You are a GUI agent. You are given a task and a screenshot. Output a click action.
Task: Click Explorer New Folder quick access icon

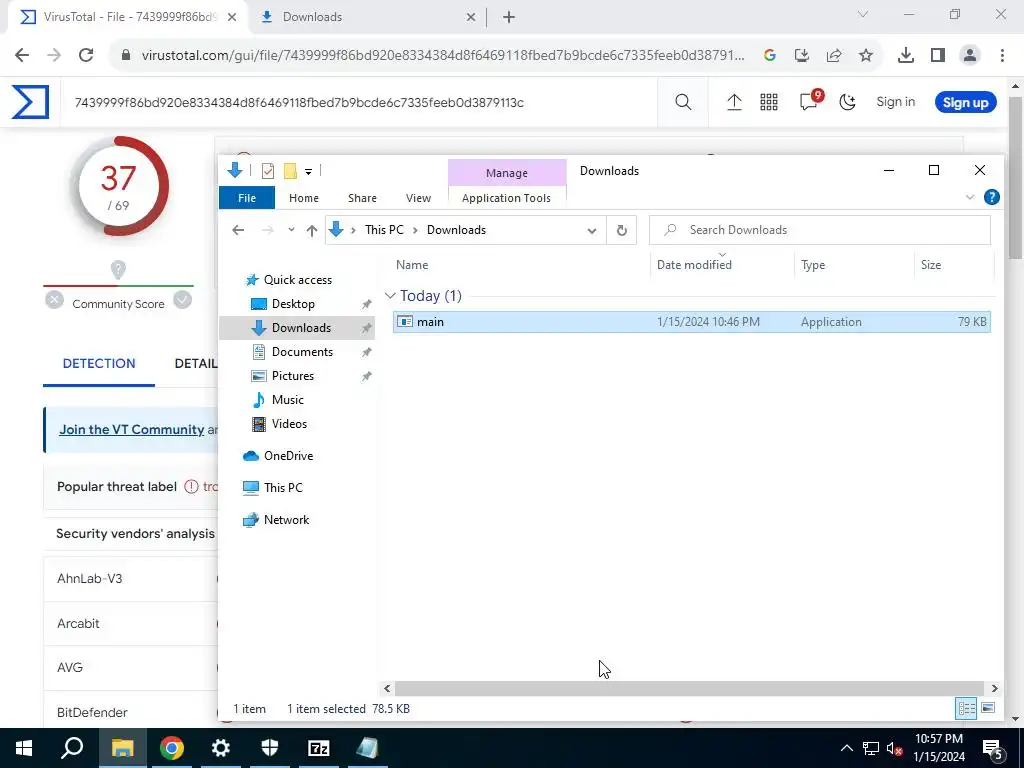290,171
